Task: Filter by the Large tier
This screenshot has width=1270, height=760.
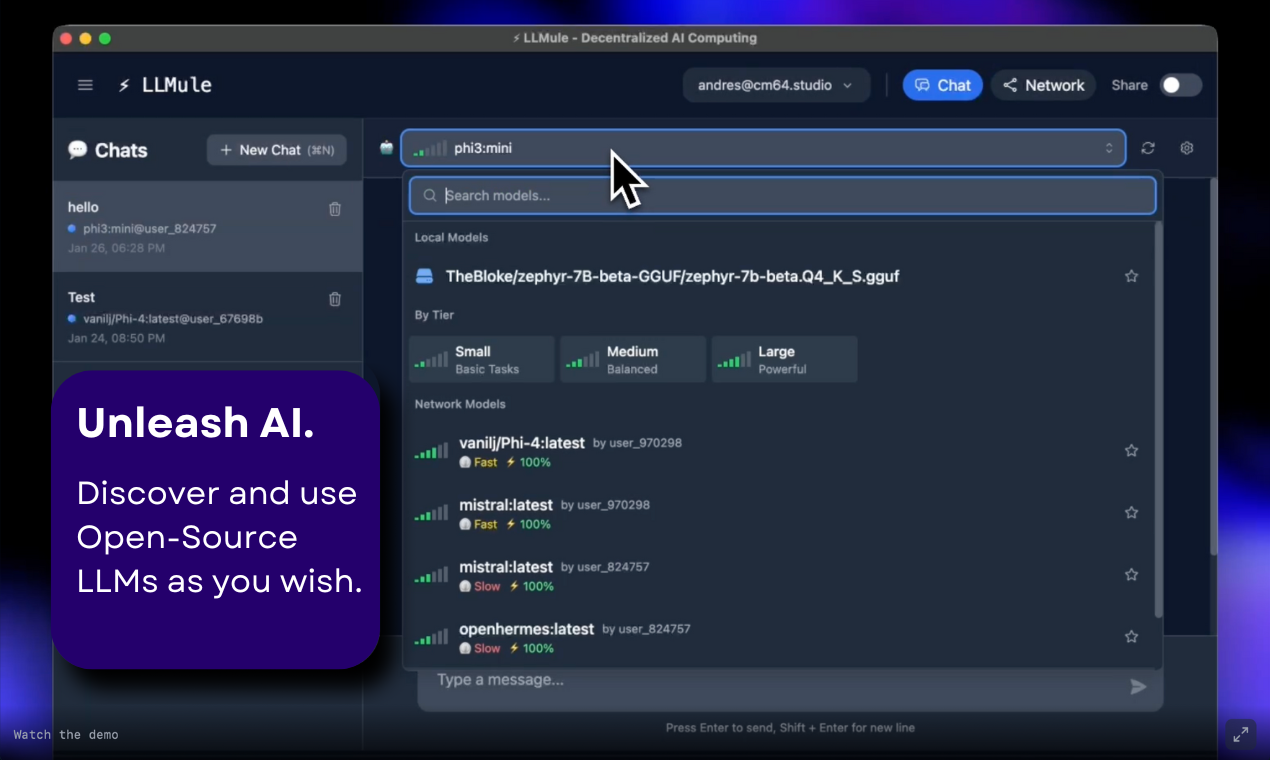Action: point(784,359)
